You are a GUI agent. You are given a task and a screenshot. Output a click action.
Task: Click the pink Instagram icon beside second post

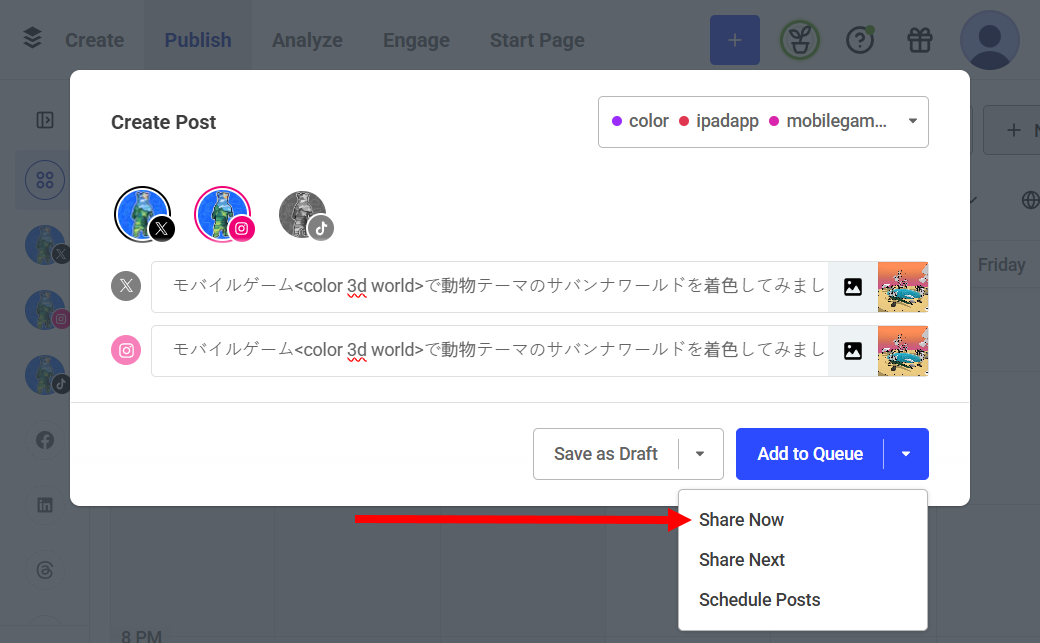click(x=126, y=350)
